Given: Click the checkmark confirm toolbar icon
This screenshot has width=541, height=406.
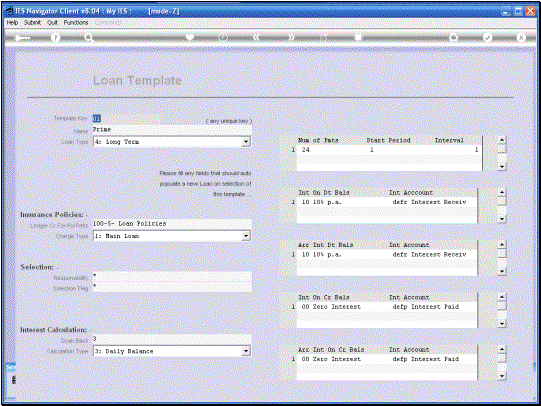Looking at the screenshot, I should (488, 38).
